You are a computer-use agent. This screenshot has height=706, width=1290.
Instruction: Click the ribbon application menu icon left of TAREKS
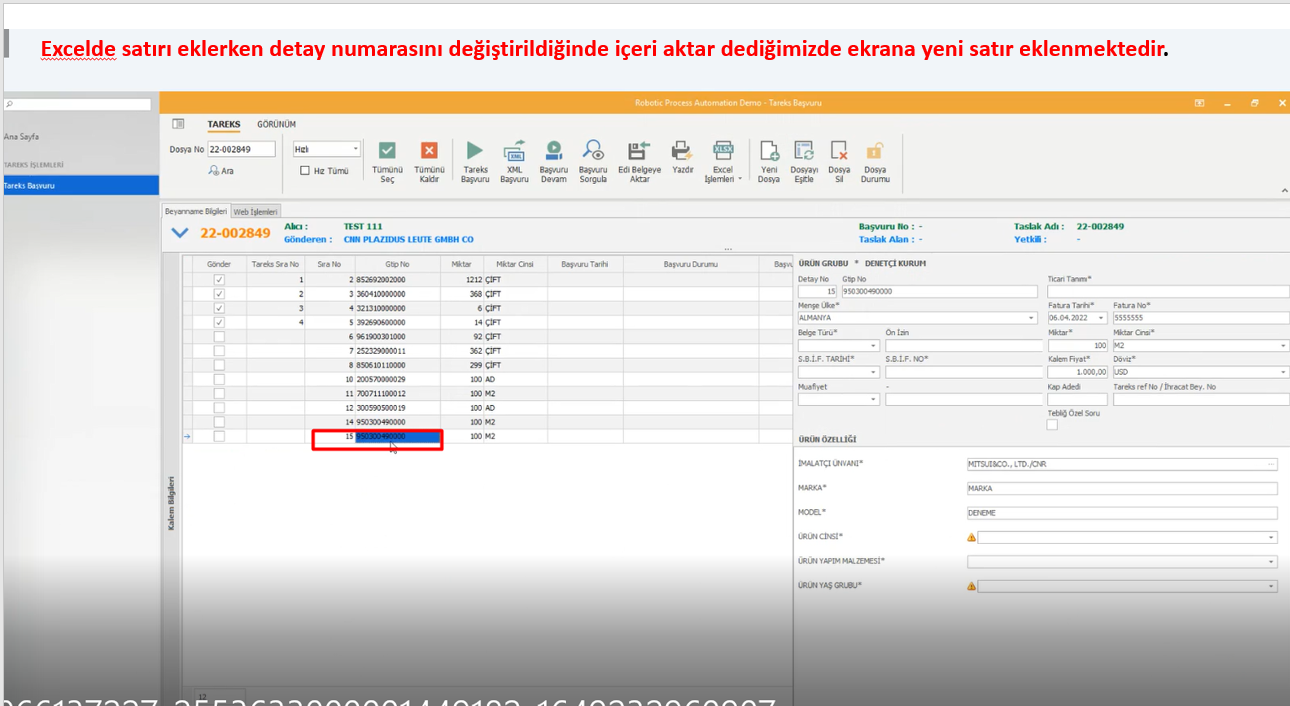(178, 124)
